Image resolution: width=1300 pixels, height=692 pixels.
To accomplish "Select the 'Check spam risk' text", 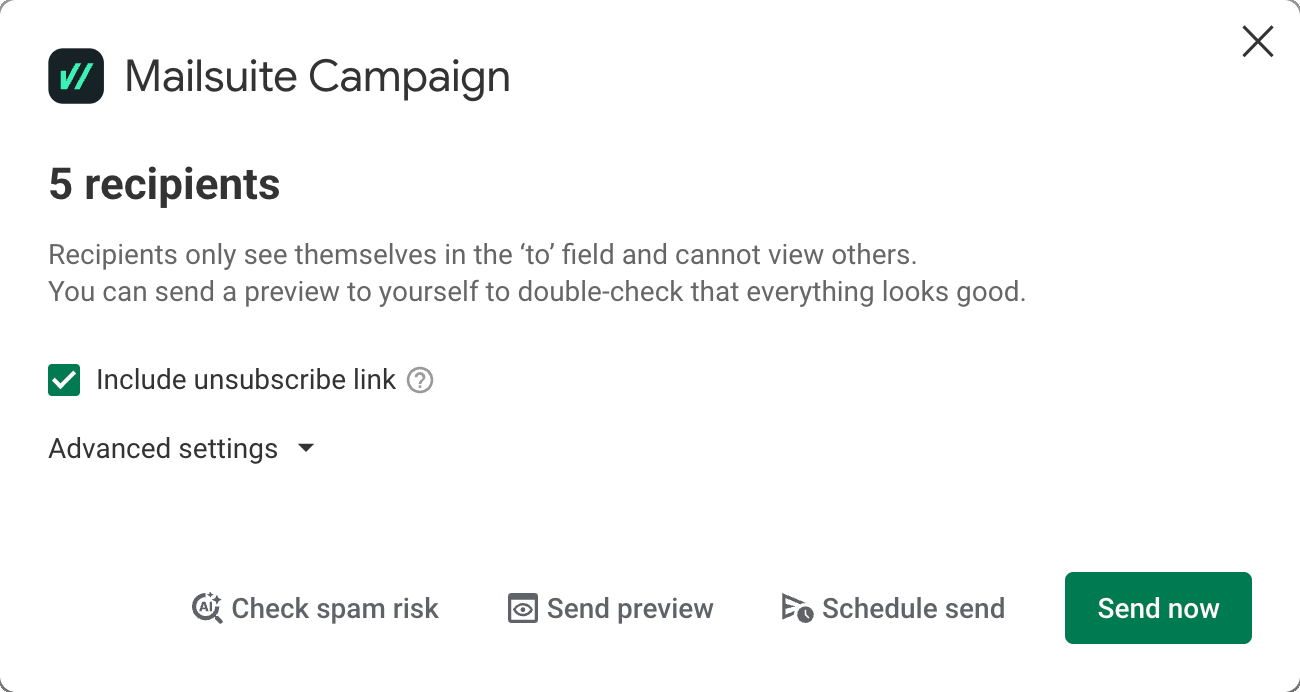I will tap(335, 608).
